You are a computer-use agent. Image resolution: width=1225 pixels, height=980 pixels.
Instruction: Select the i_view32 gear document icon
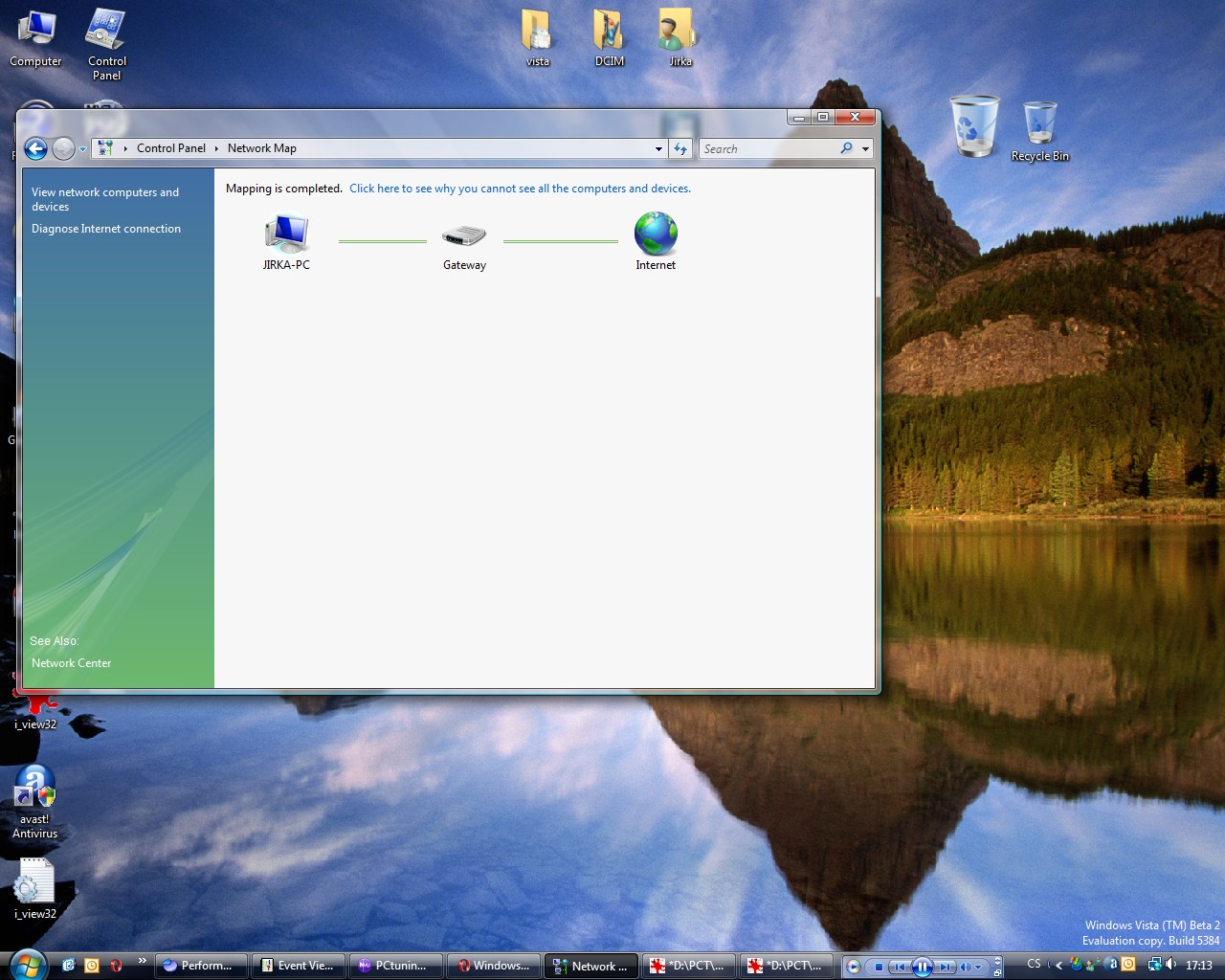[x=35, y=888]
